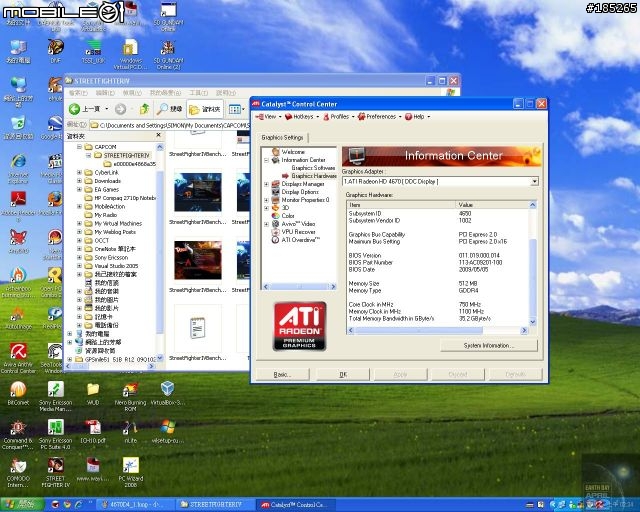Click the Windows Start button
640x512 pixels.
[x=21, y=505]
